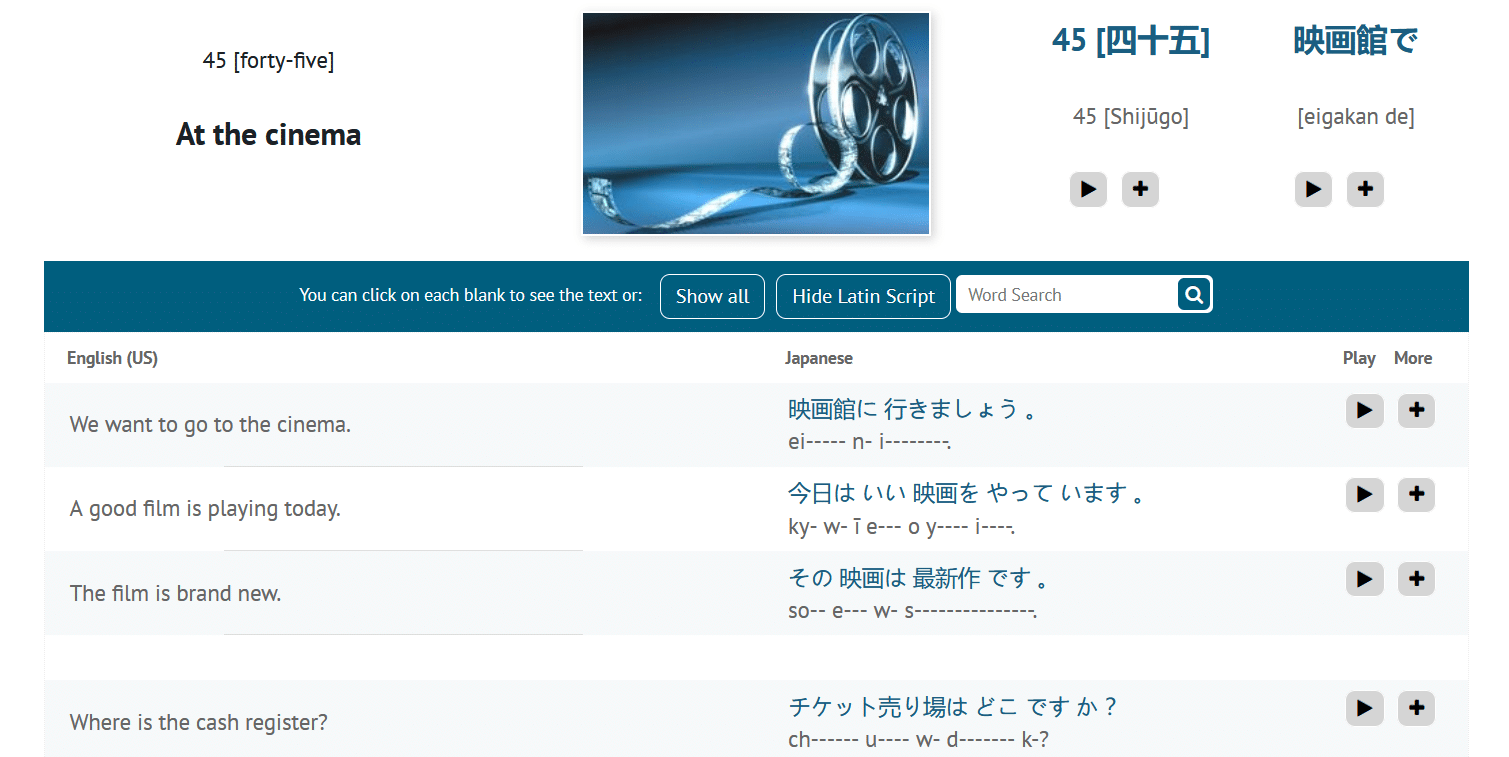Expand more options for 'good film' row
The image size is (1509, 757).
(x=1416, y=495)
